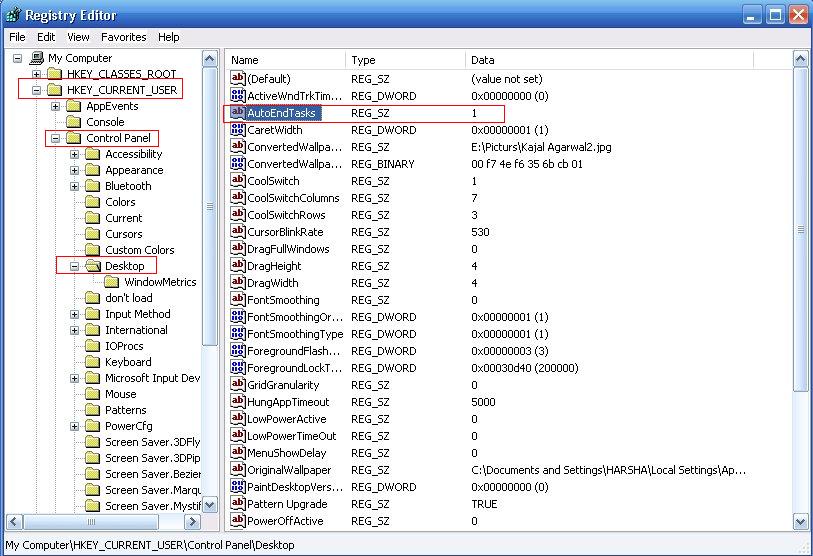Click the string icon beside DragFullWindows
The image size is (813, 556).
[238, 248]
